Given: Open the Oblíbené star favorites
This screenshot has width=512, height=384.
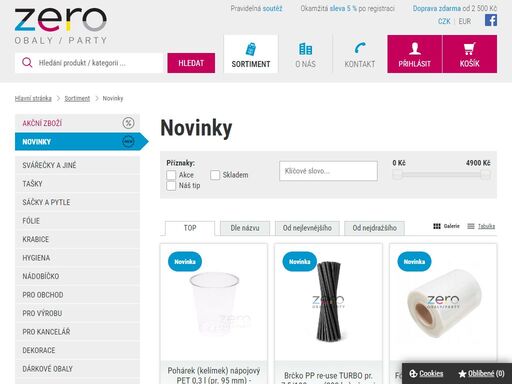Looking at the screenshot, I should tap(462, 374).
